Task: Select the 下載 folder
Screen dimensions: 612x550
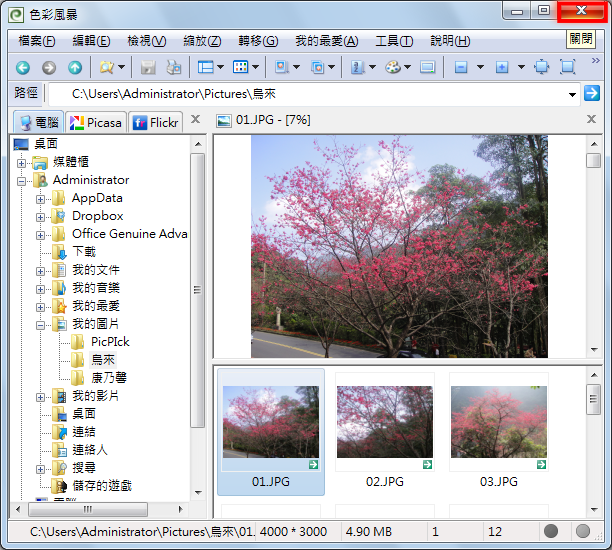Action: pyautogui.click(x=84, y=252)
